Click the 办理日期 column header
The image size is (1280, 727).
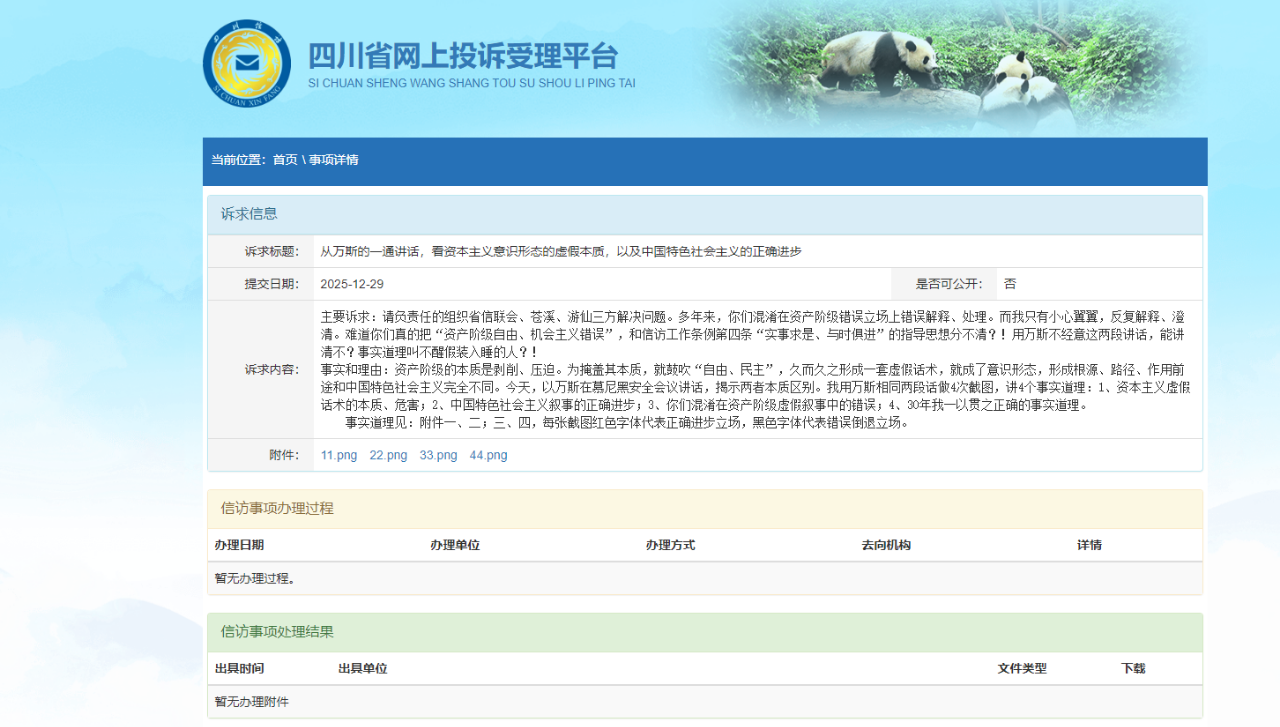pyautogui.click(x=239, y=545)
